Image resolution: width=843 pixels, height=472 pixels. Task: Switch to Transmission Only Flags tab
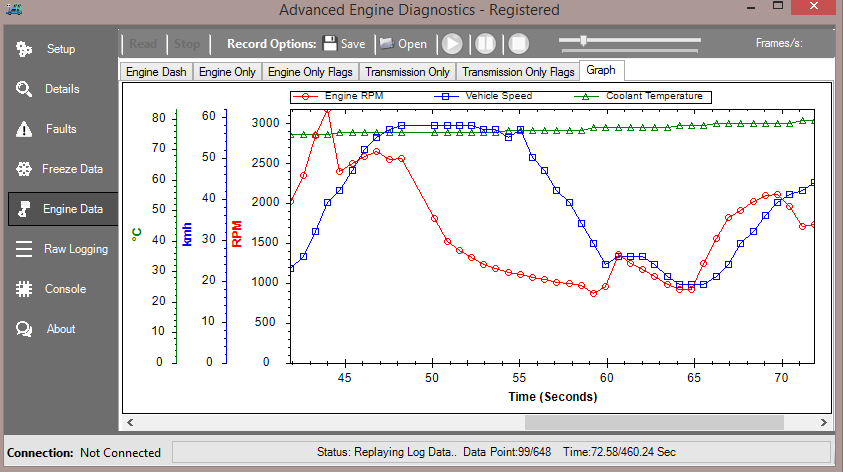[x=518, y=71]
